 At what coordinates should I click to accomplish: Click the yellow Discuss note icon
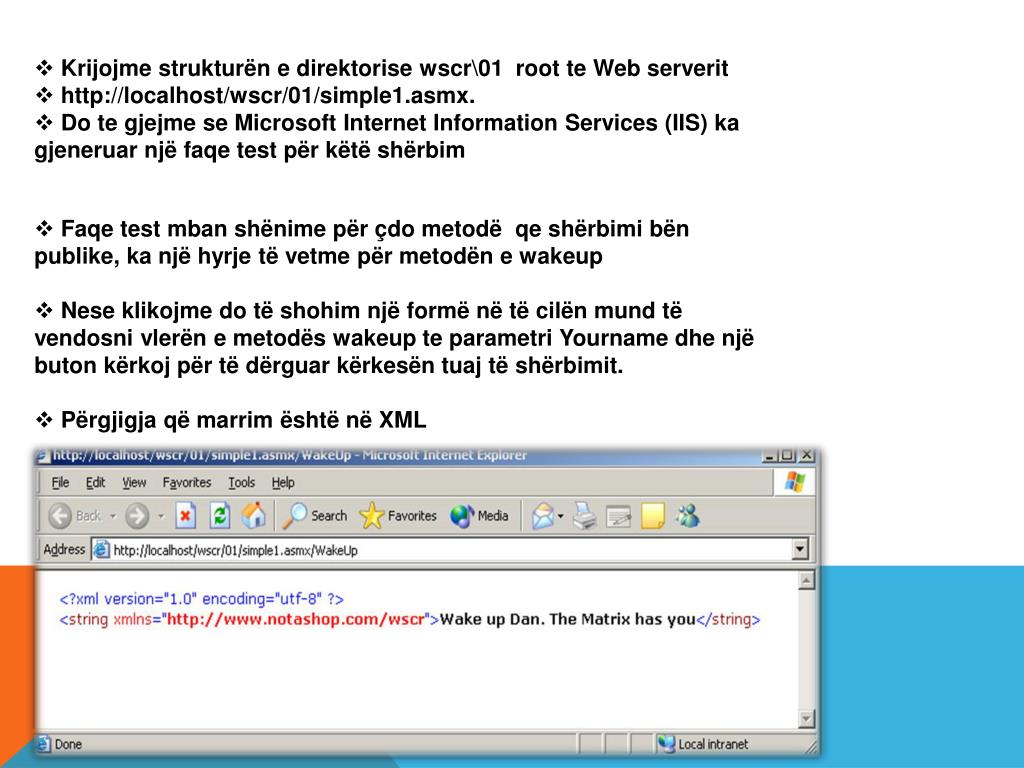pos(653,516)
